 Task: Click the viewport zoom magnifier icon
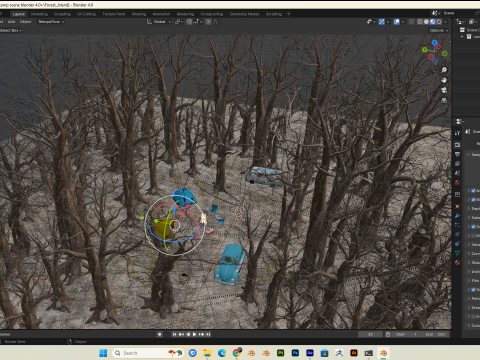[x=444, y=70]
